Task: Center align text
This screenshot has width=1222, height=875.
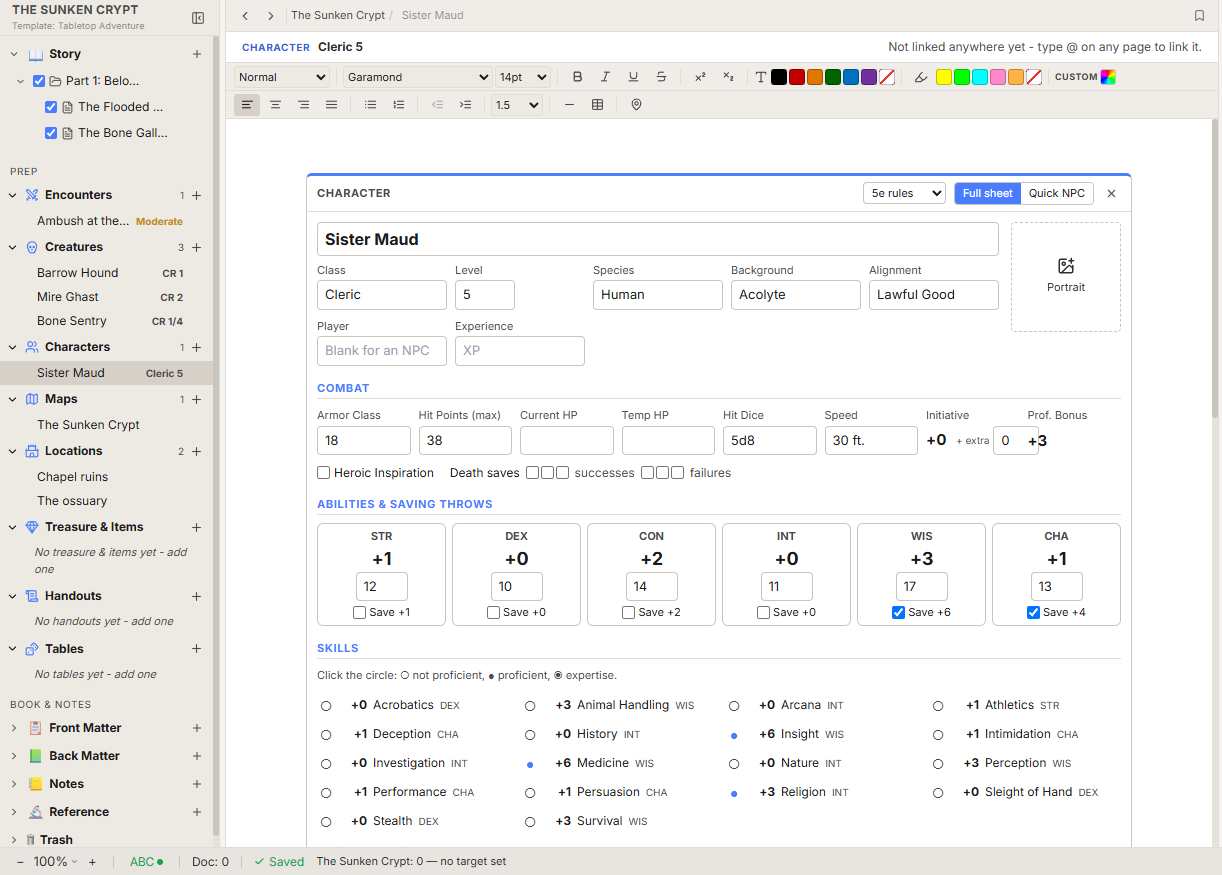Action: [x=275, y=105]
